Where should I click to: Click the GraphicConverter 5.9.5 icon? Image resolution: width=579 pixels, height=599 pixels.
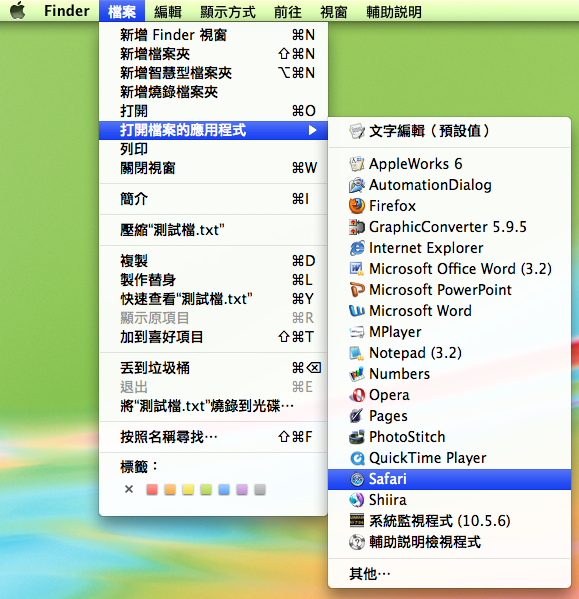click(357, 227)
